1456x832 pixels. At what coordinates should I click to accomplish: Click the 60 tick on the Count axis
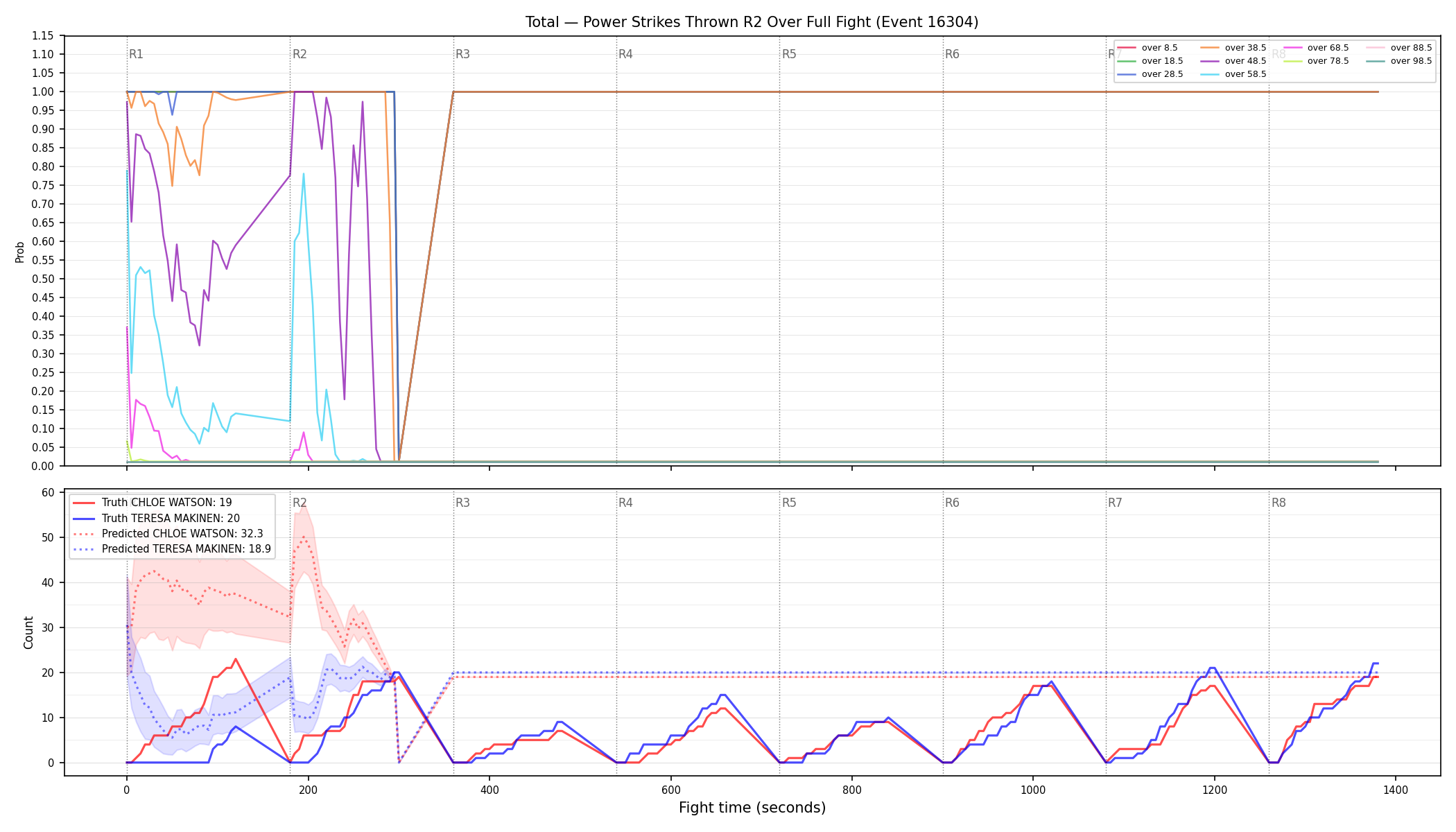pyautogui.click(x=48, y=493)
